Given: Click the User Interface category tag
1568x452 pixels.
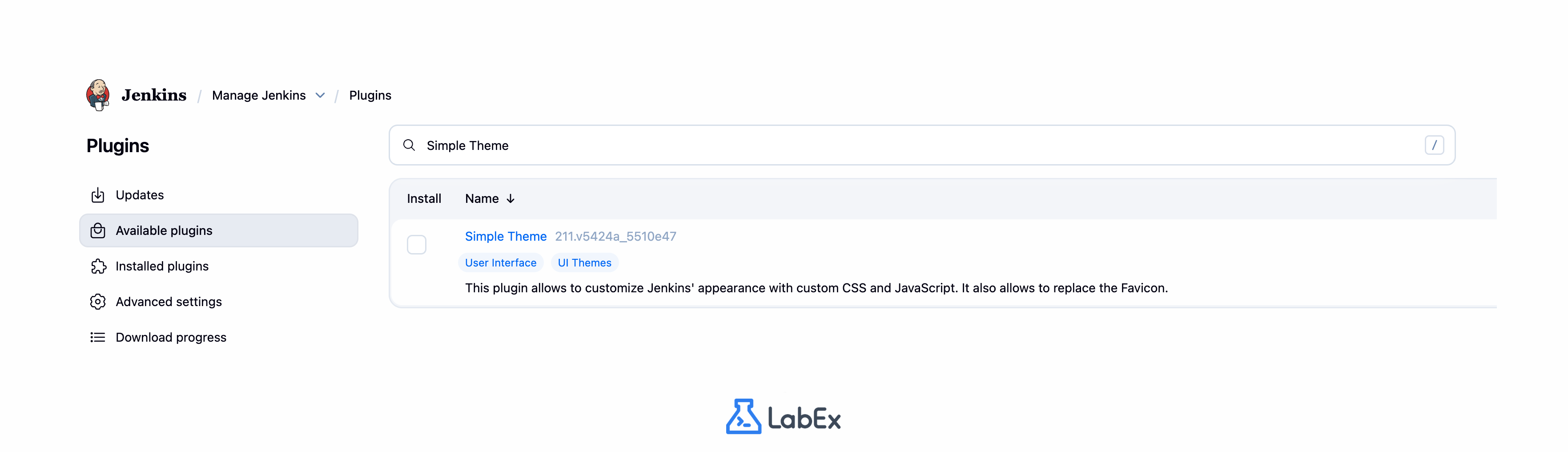Looking at the screenshot, I should (501, 262).
